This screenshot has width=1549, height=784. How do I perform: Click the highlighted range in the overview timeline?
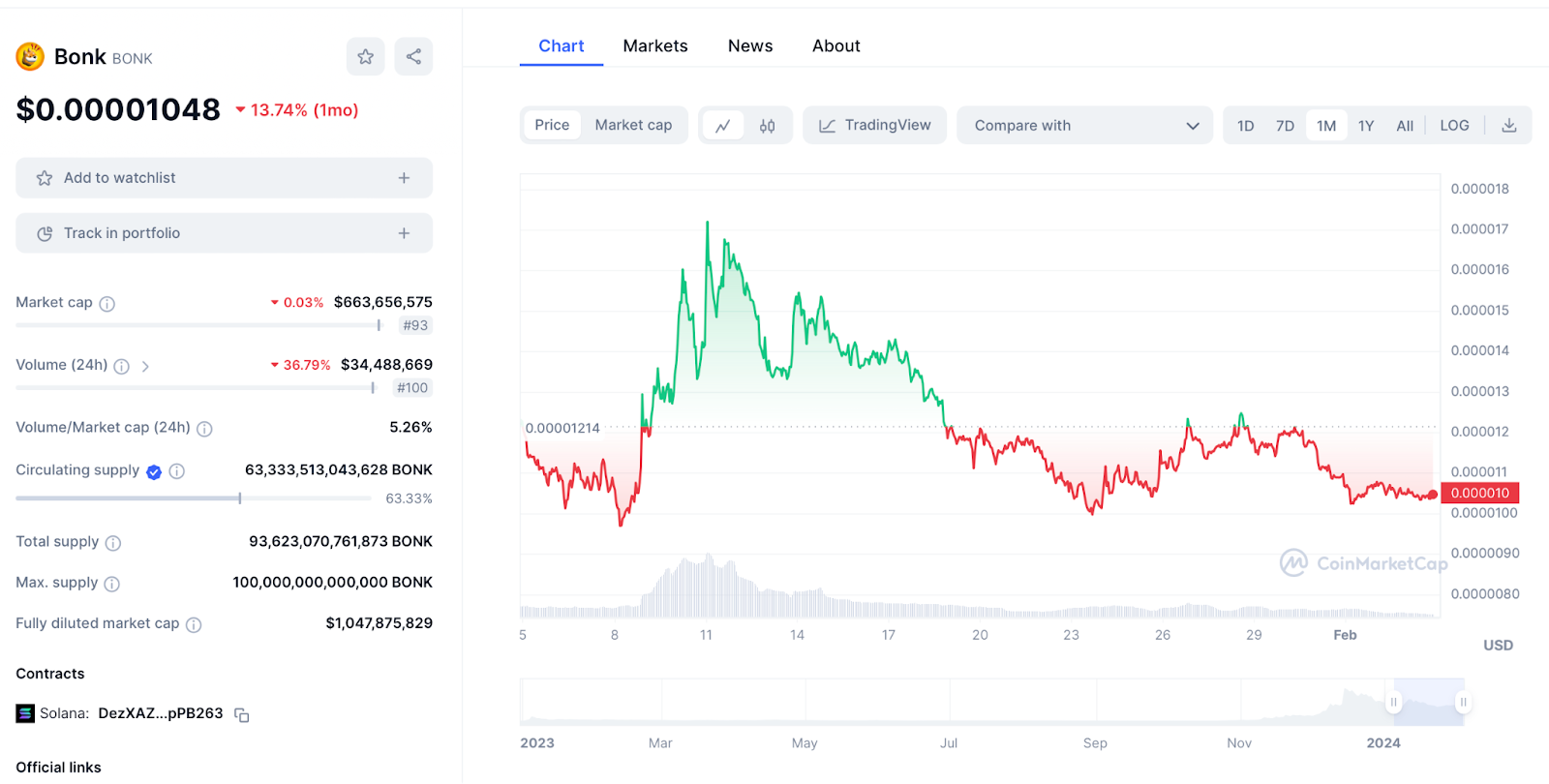click(1428, 703)
